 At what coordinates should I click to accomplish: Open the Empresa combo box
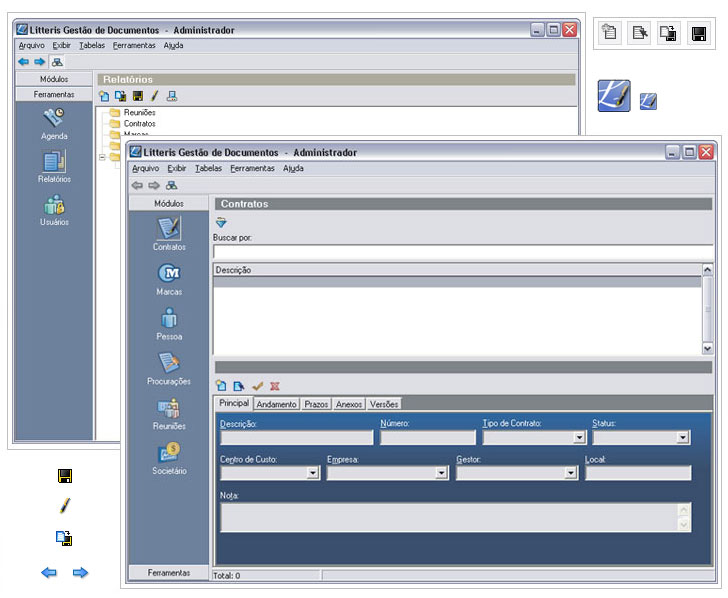coord(441,473)
